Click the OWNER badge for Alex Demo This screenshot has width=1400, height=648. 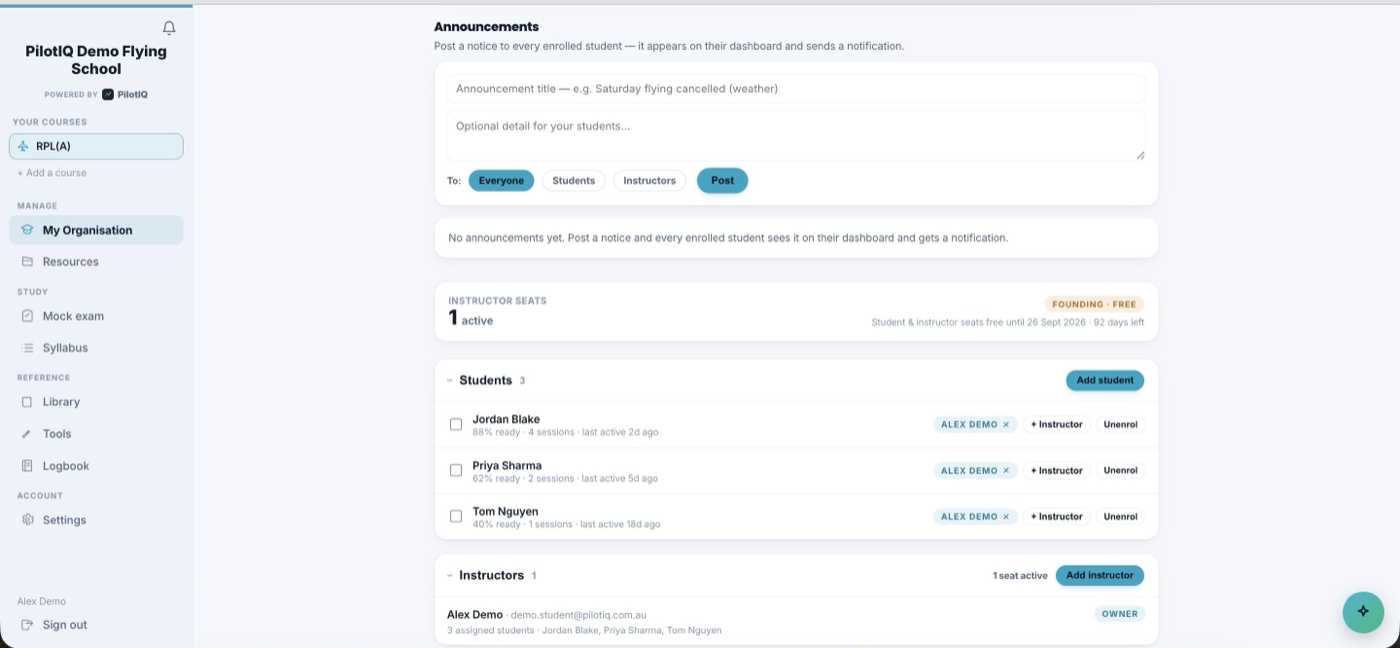[x=1119, y=614]
